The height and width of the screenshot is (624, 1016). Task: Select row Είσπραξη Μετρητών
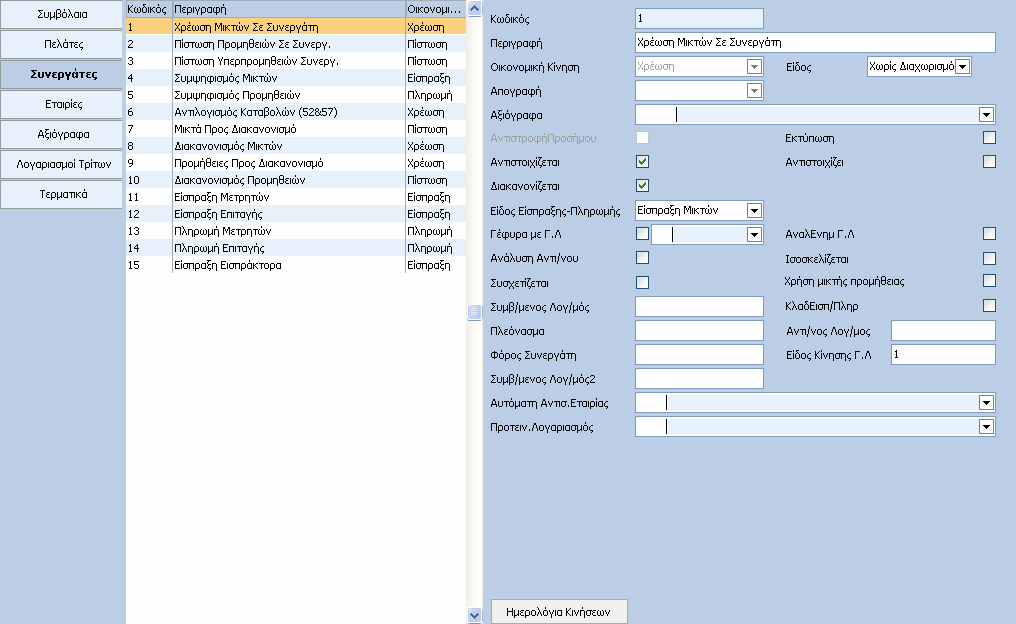click(295, 197)
